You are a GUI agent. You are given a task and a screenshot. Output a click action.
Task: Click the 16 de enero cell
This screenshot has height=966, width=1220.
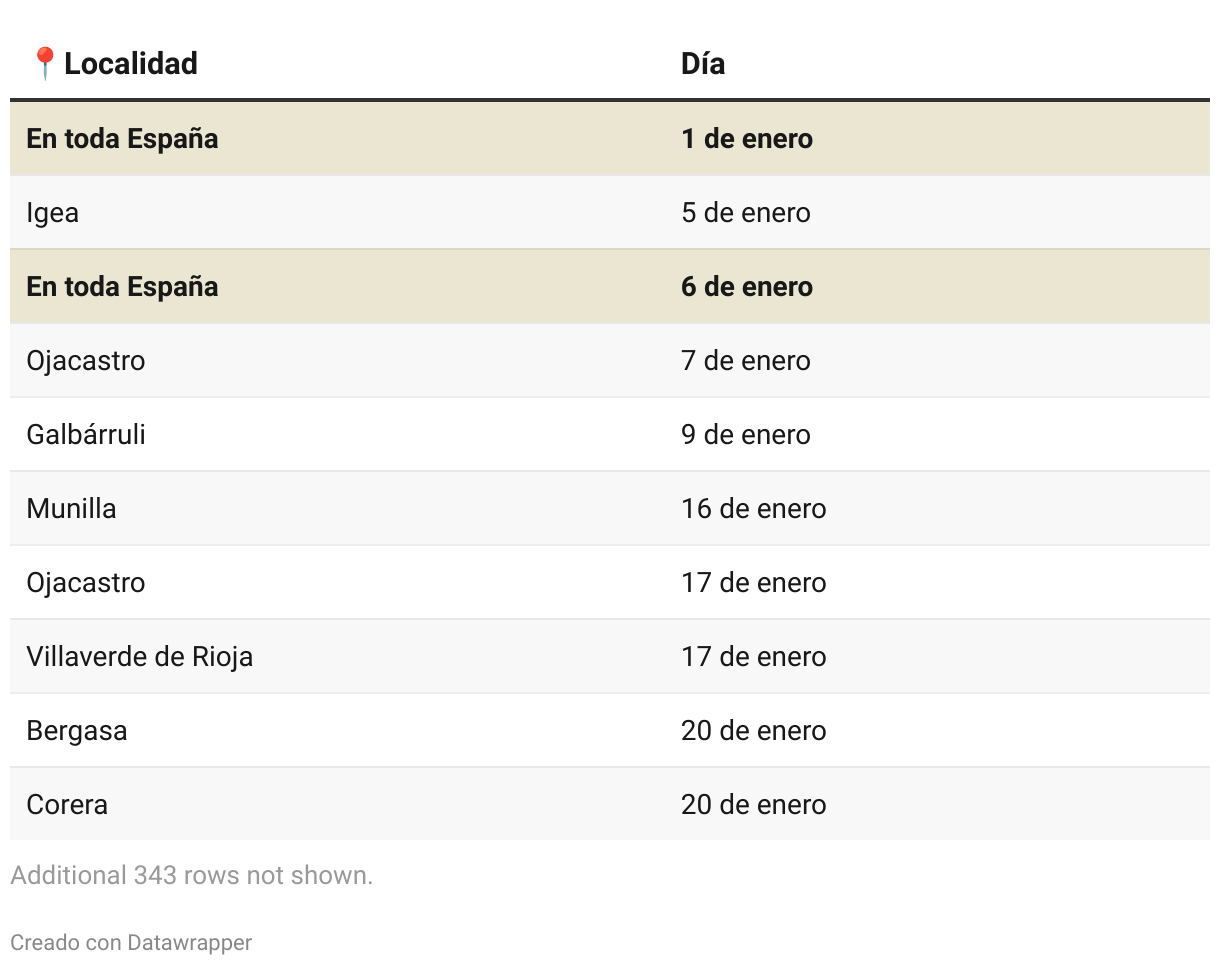[x=754, y=509]
